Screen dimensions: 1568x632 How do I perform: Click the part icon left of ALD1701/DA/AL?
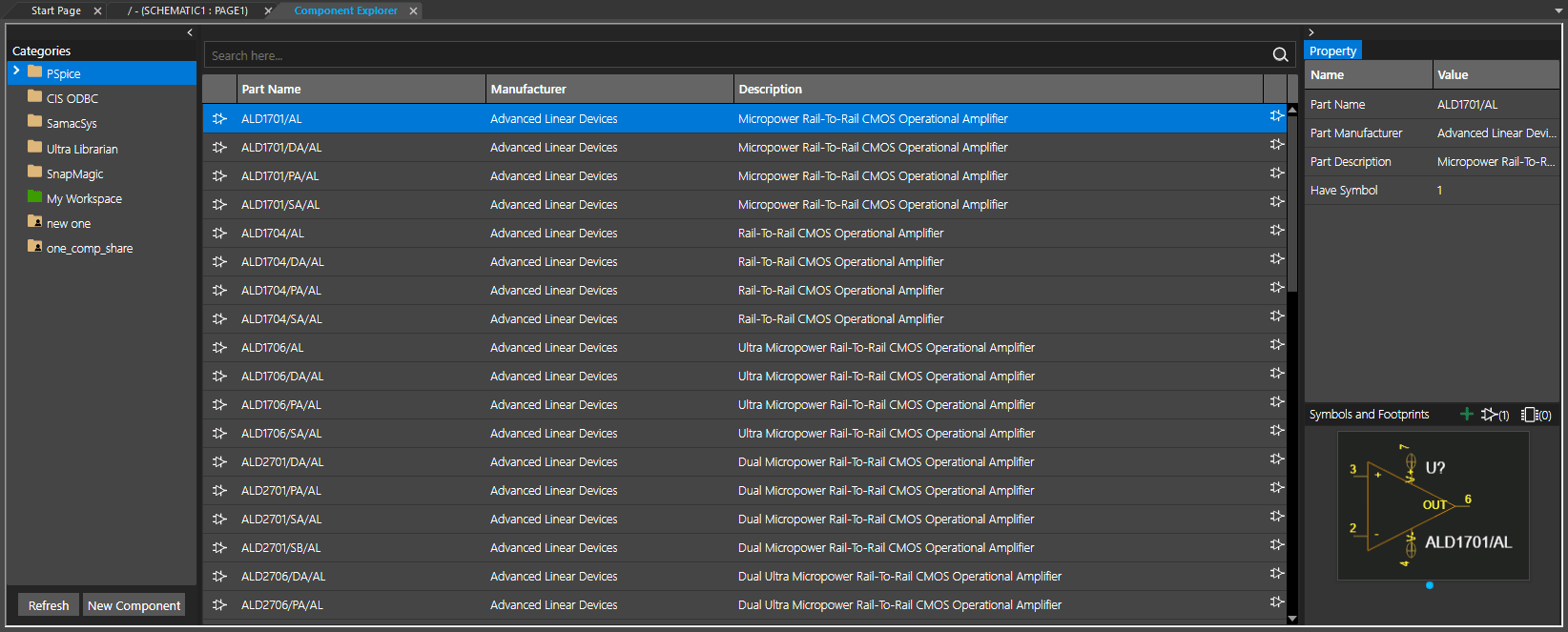tap(219, 148)
